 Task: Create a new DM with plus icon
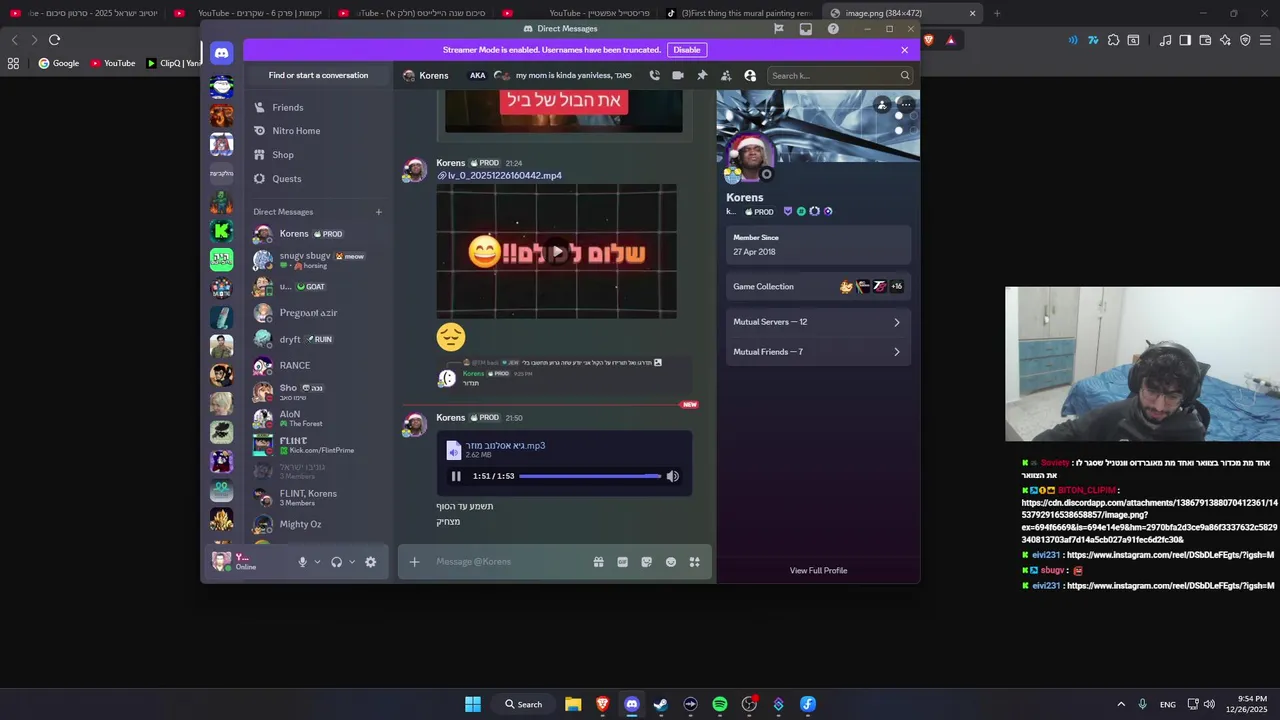(379, 212)
